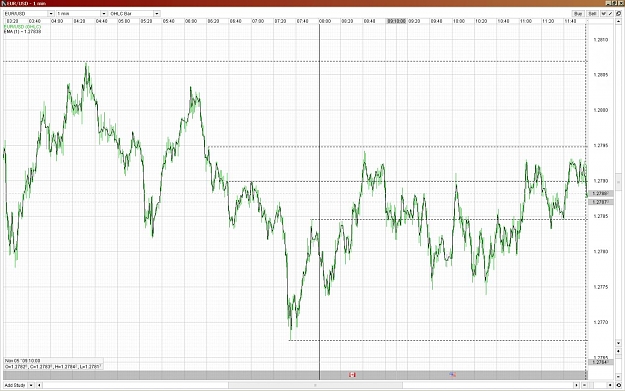Click the 1.2810 price axis label
Viewport: 625px width, 391px height.
pos(601,40)
